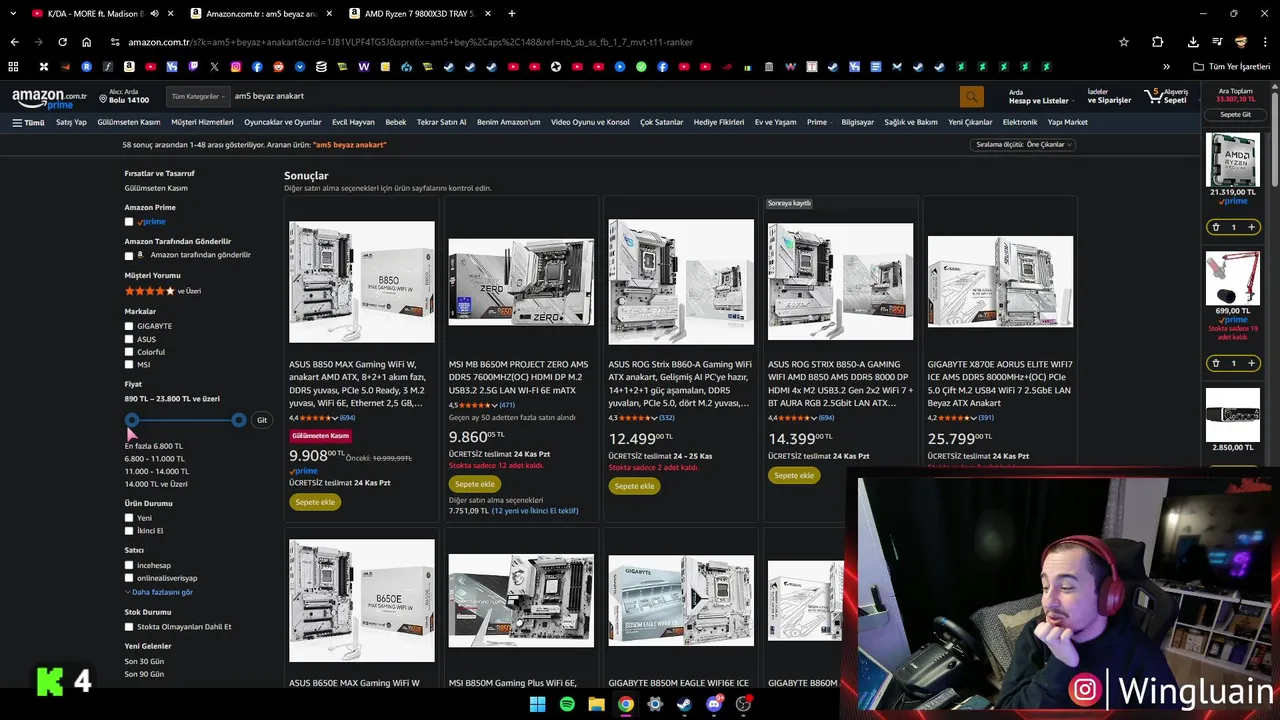
Task: Enable Stokta Olmayanları Dahil Et checkbox
Action: pos(129,627)
